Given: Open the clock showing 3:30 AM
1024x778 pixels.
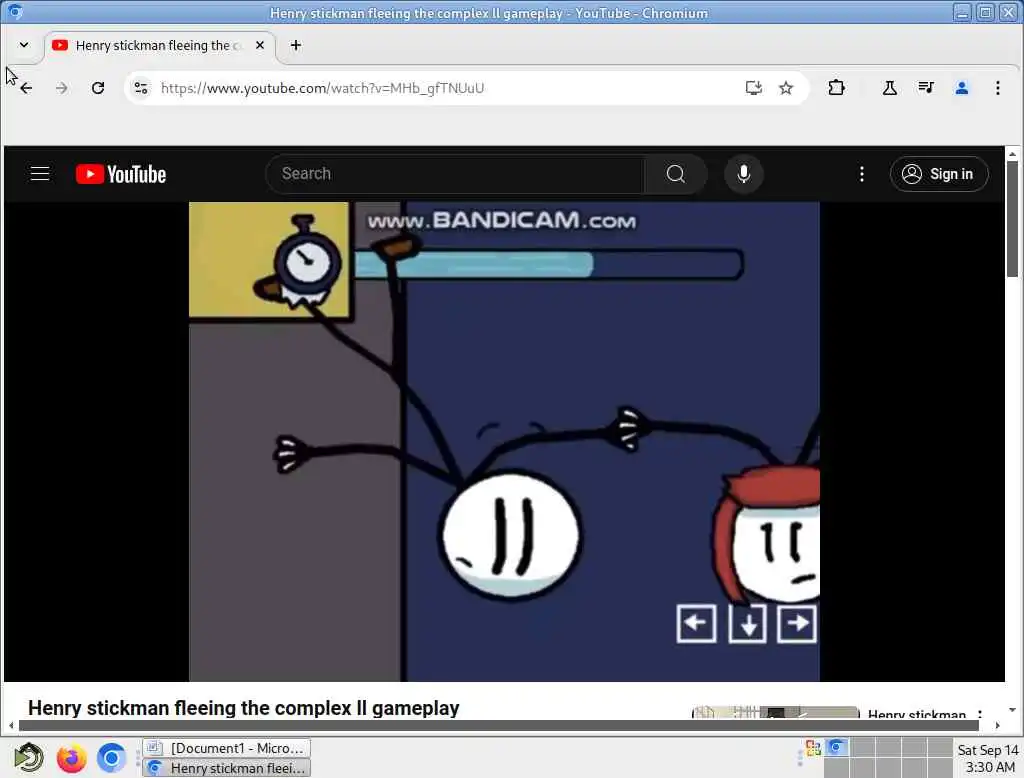Looking at the screenshot, I should pos(987,758).
